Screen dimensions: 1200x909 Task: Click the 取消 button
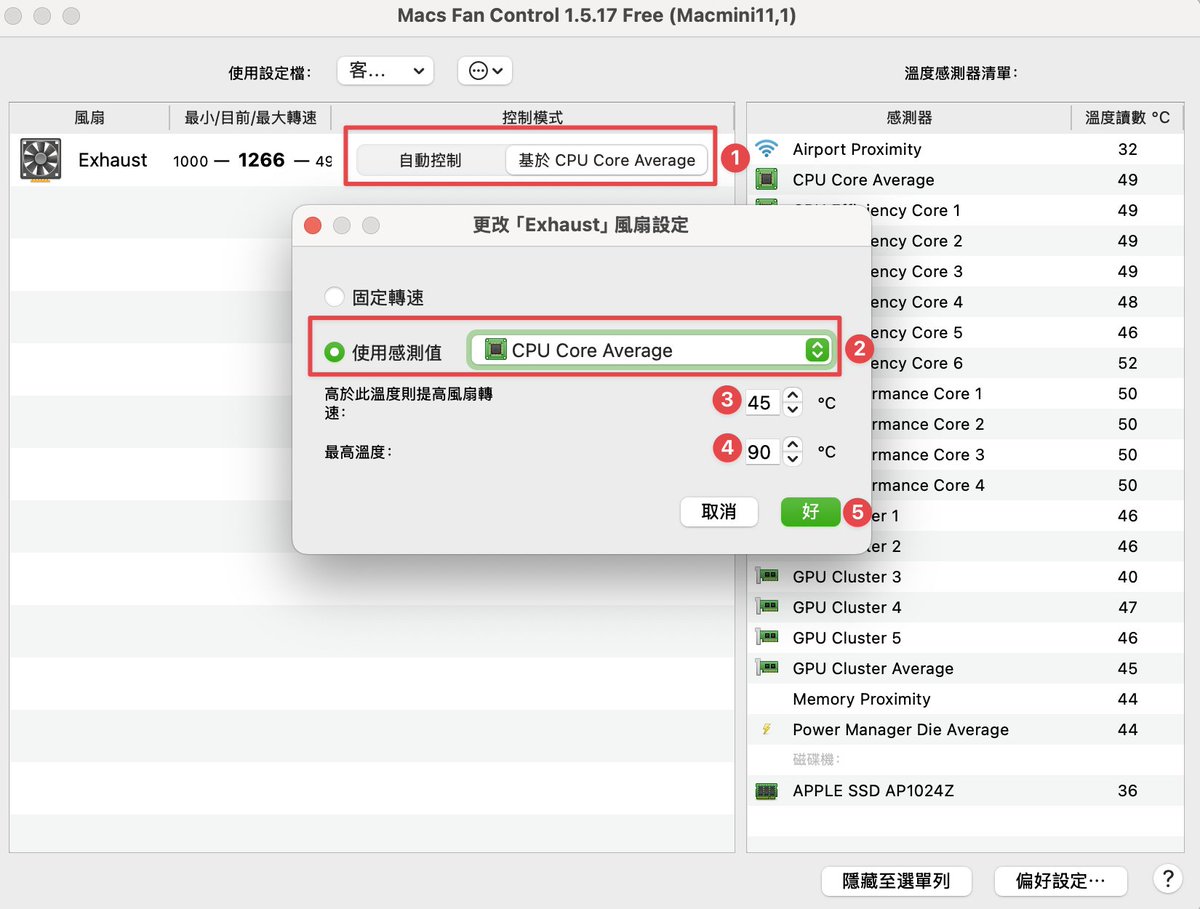coord(719,512)
